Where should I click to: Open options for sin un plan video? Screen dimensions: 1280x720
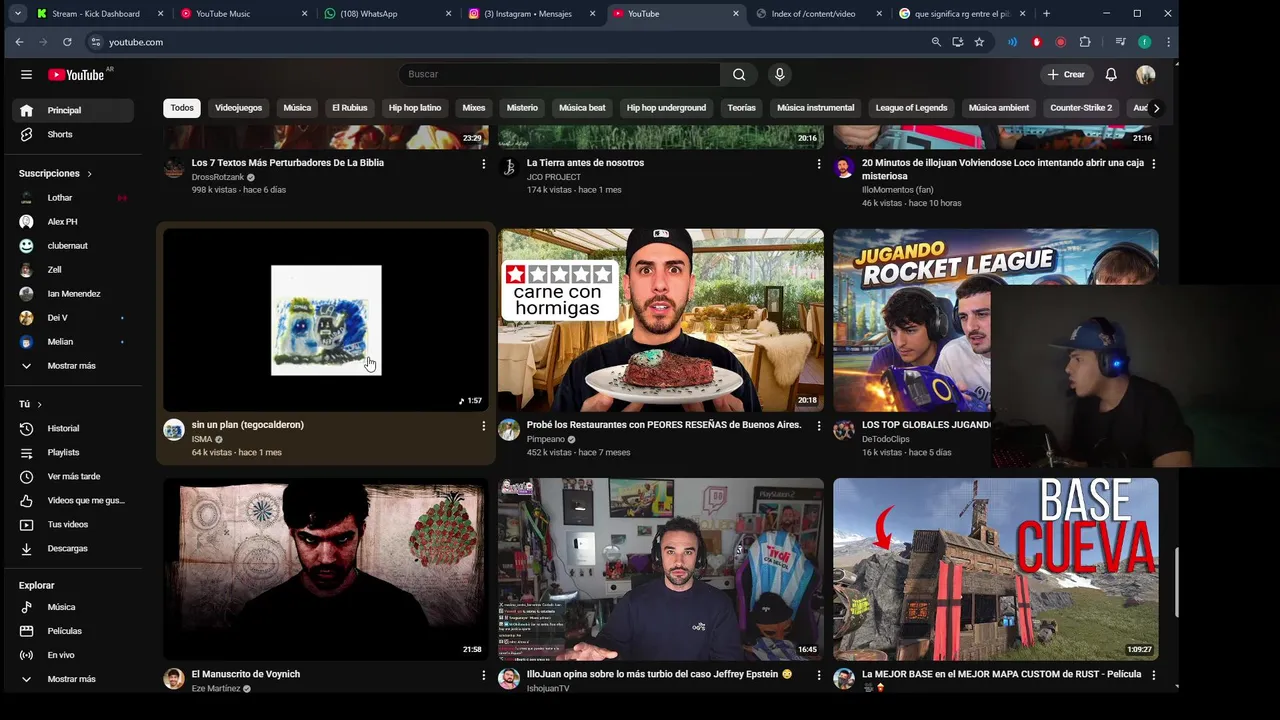(483, 426)
